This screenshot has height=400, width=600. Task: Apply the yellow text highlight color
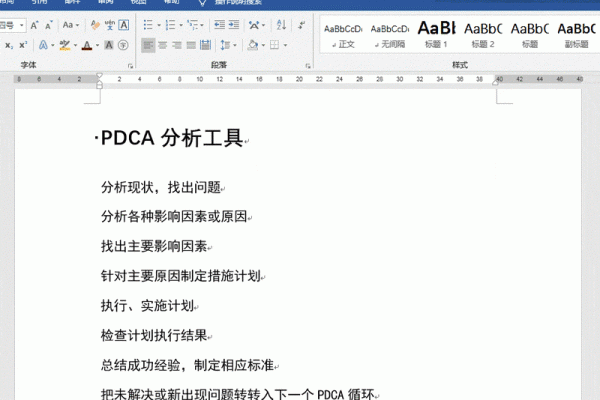point(65,45)
